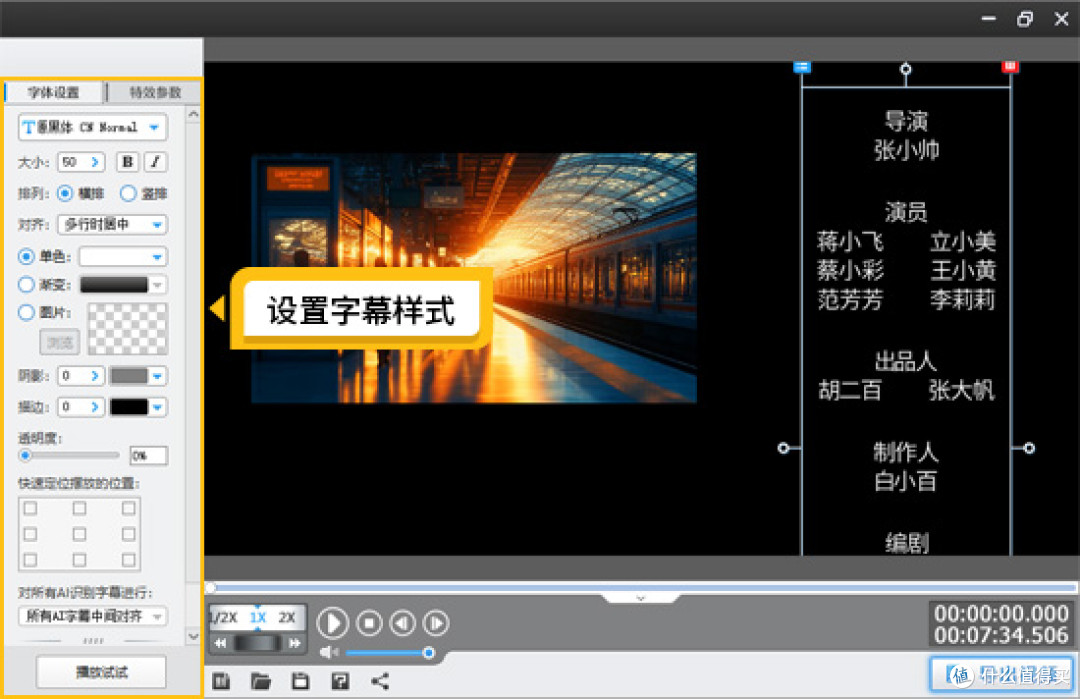Click the transparency percentage input field
This screenshot has width=1080, height=699.
pyautogui.click(x=148, y=455)
